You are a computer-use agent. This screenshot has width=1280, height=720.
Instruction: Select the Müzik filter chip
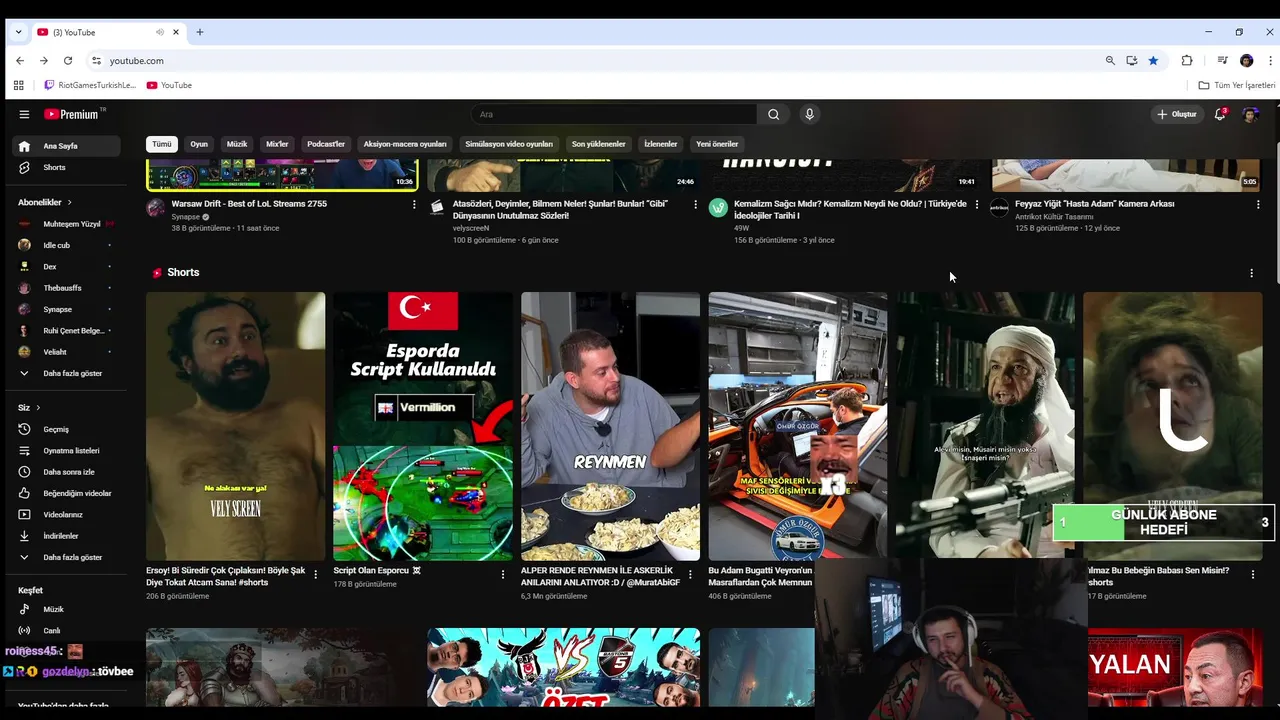[237, 144]
